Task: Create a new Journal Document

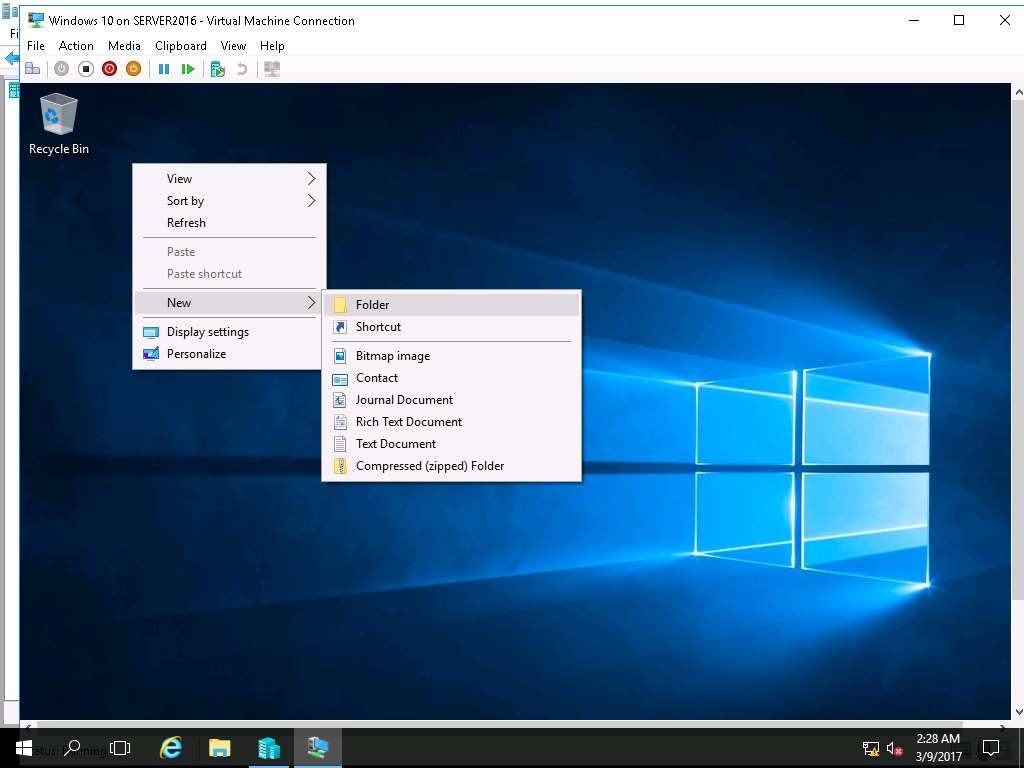Action: point(451,400)
